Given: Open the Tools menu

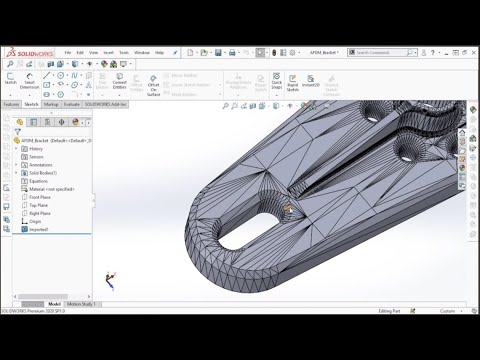Looking at the screenshot, I should point(124,53).
